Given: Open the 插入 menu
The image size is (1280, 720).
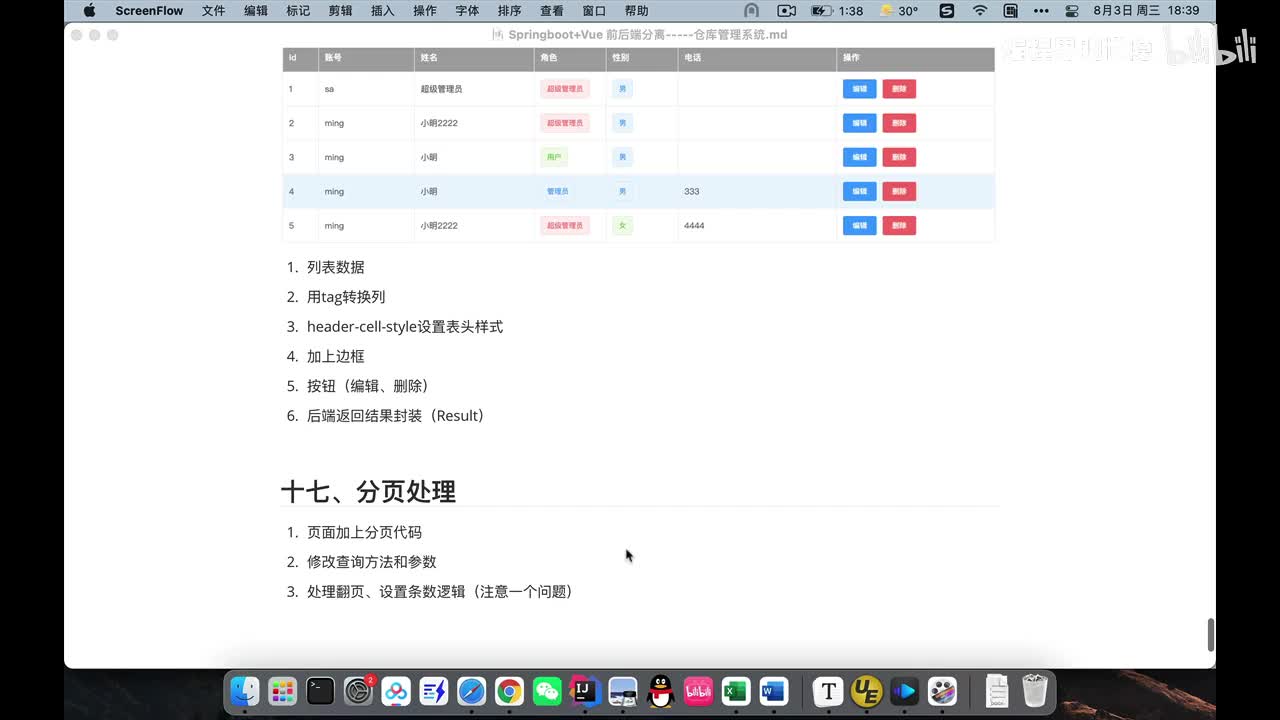Looking at the screenshot, I should tap(382, 11).
